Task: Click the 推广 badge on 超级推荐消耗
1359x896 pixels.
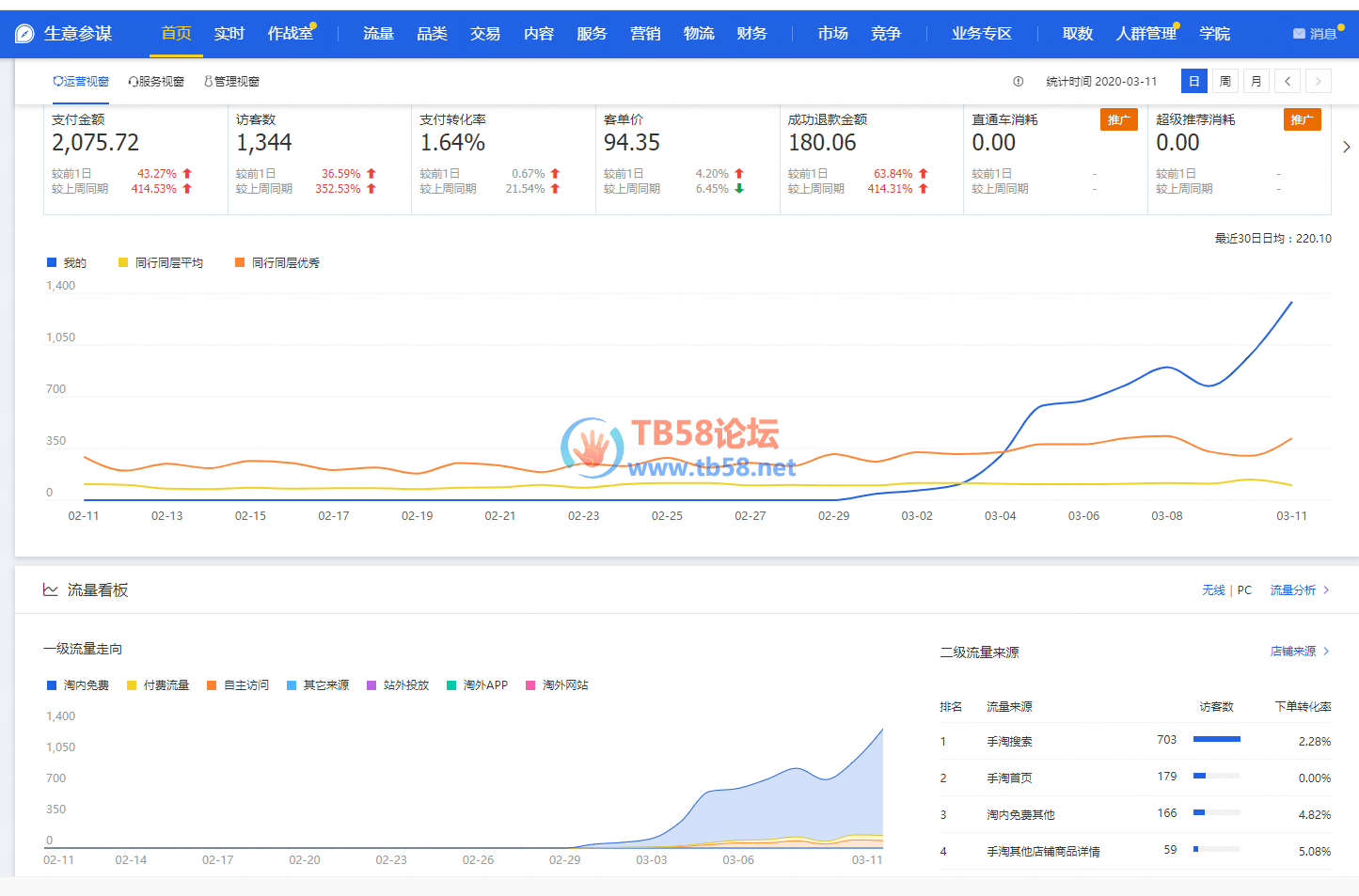Action: pyautogui.click(x=1302, y=119)
